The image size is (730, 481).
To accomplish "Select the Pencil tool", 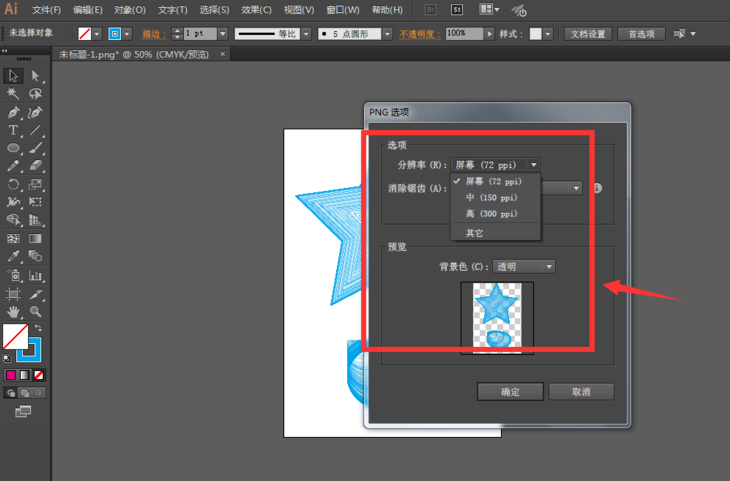I will click(x=13, y=166).
